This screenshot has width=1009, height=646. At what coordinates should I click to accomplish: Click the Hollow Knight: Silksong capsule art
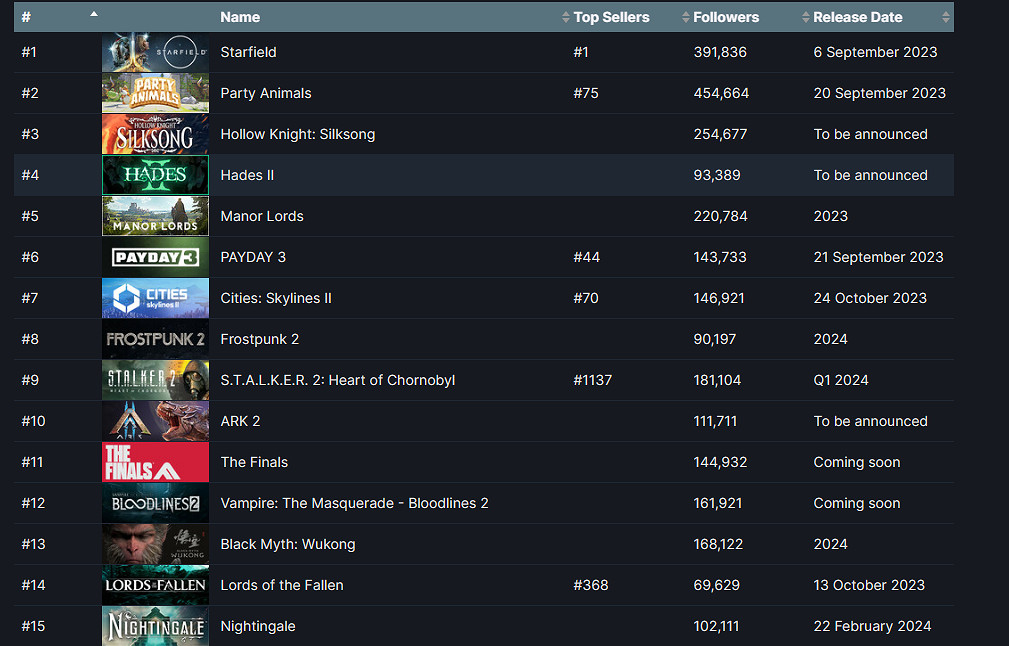tap(155, 134)
